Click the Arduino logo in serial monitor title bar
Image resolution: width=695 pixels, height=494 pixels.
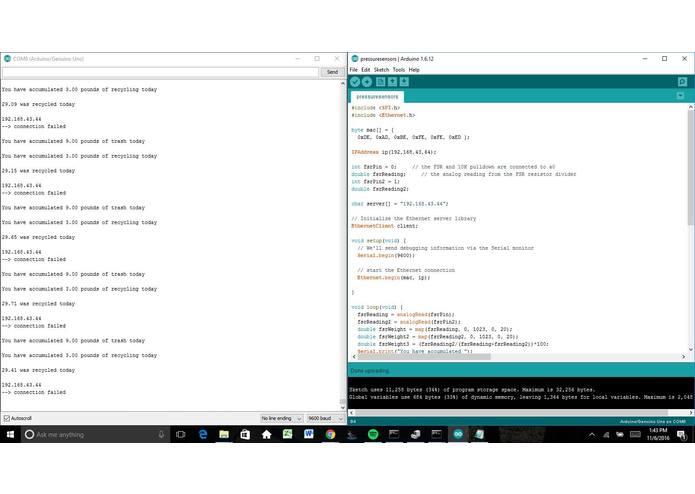(x=7, y=58)
